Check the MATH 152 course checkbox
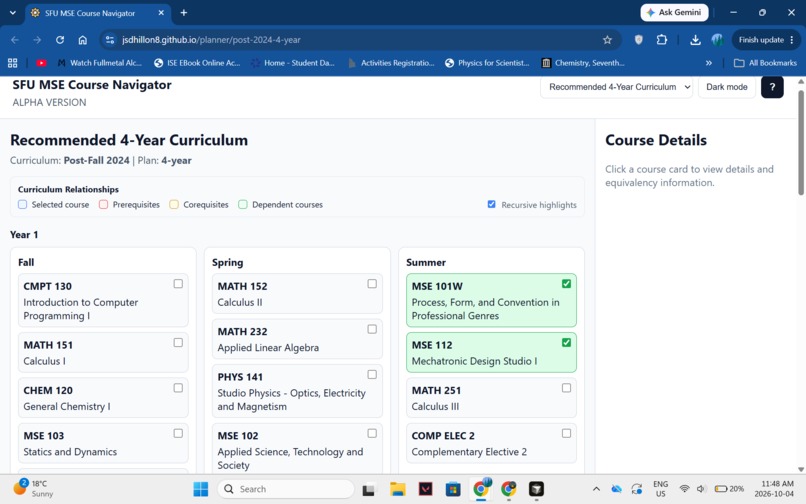 tap(372, 284)
